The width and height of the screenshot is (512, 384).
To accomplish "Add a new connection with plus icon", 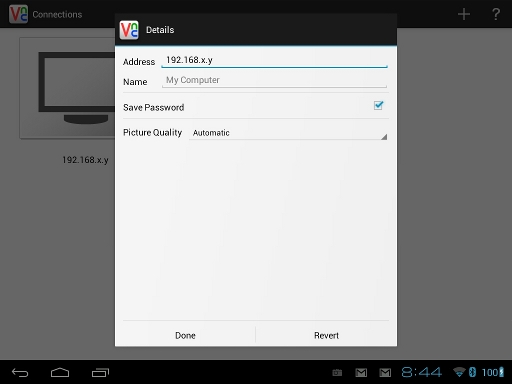I will tap(464, 14).
